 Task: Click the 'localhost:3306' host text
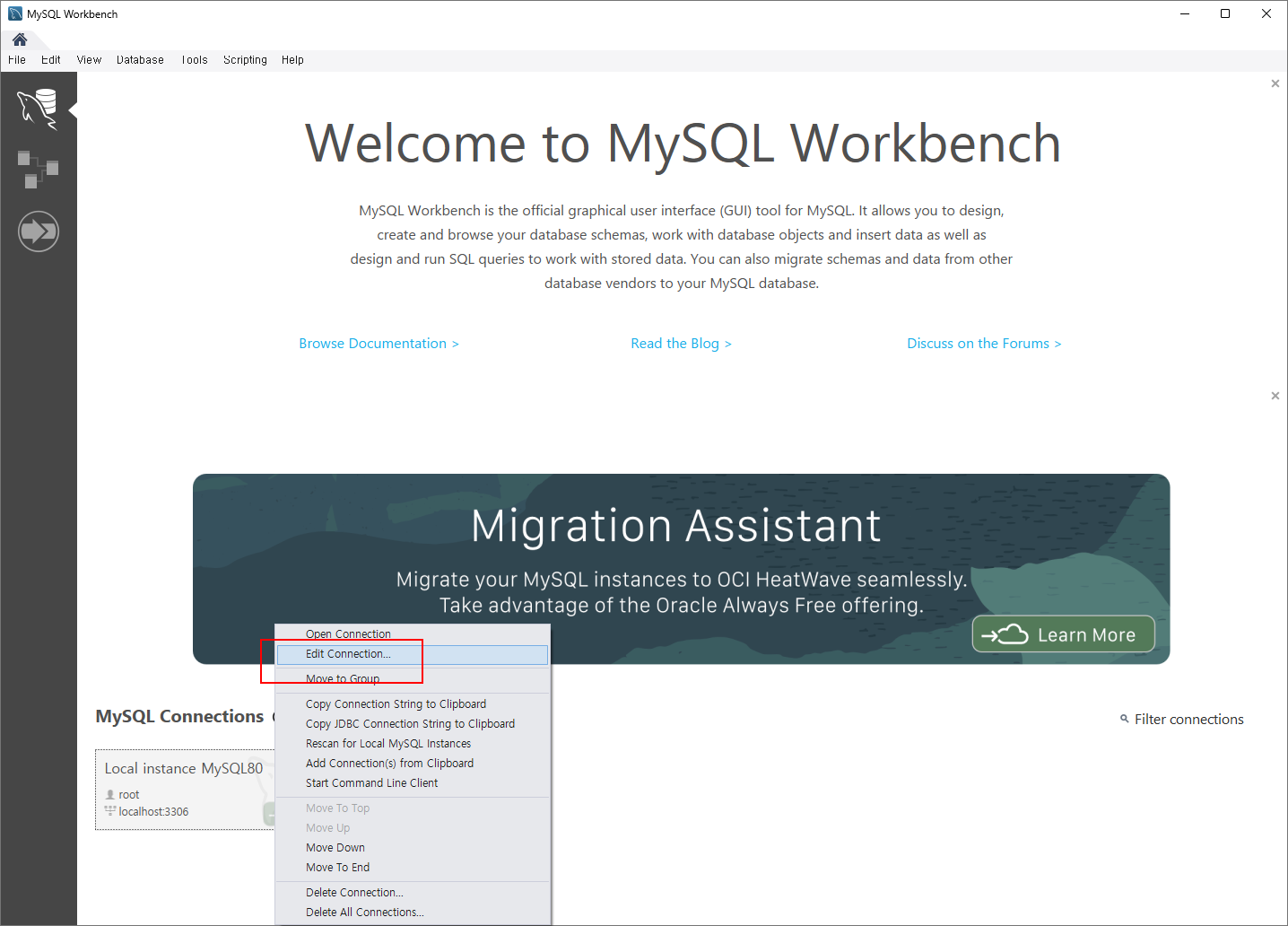pyautogui.click(x=153, y=812)
